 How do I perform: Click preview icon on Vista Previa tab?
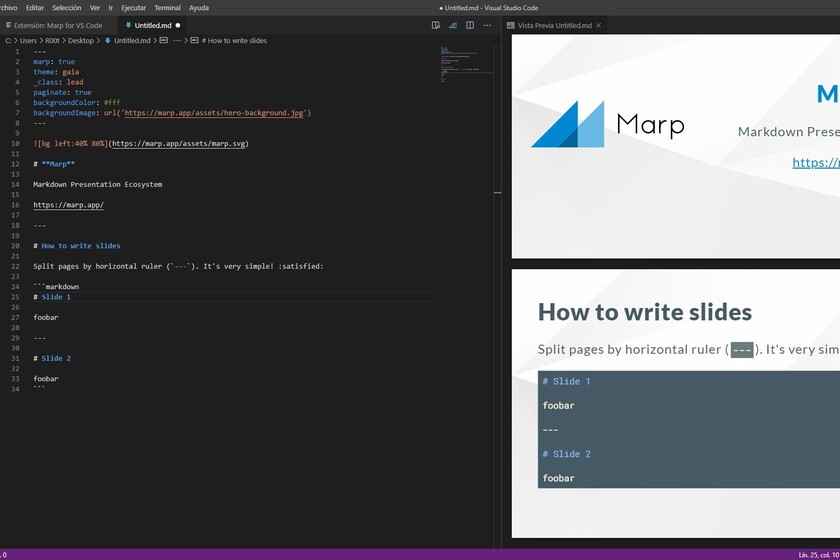point(511,25)
